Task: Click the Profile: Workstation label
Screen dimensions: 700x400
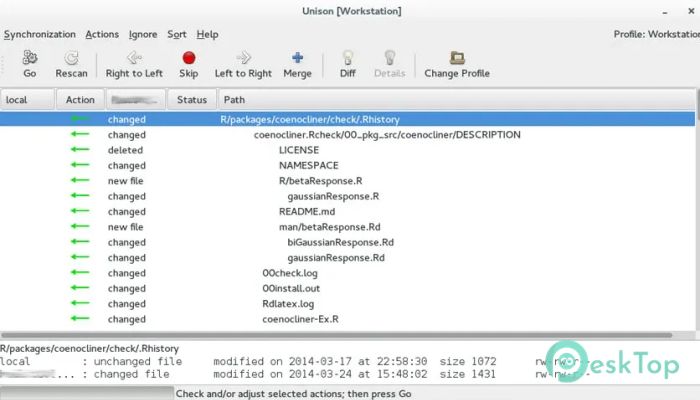Action: click(x=656, y=34)
